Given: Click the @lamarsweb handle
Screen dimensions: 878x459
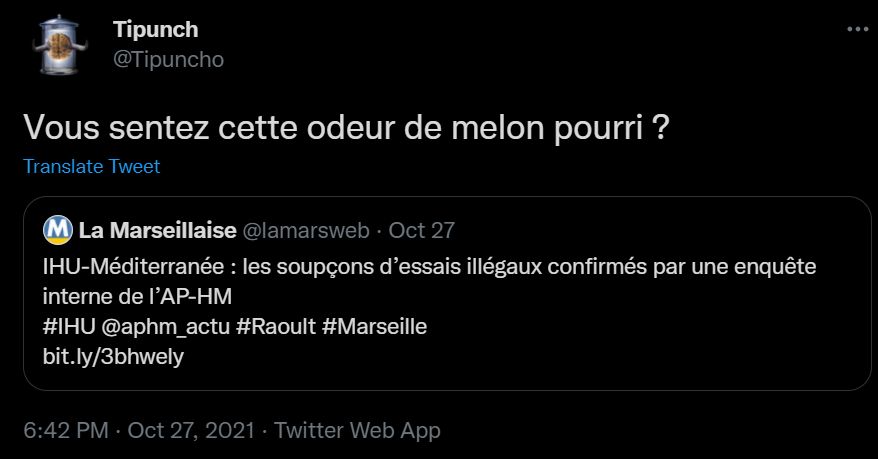Looking at the screenshot, I should 305,231.
